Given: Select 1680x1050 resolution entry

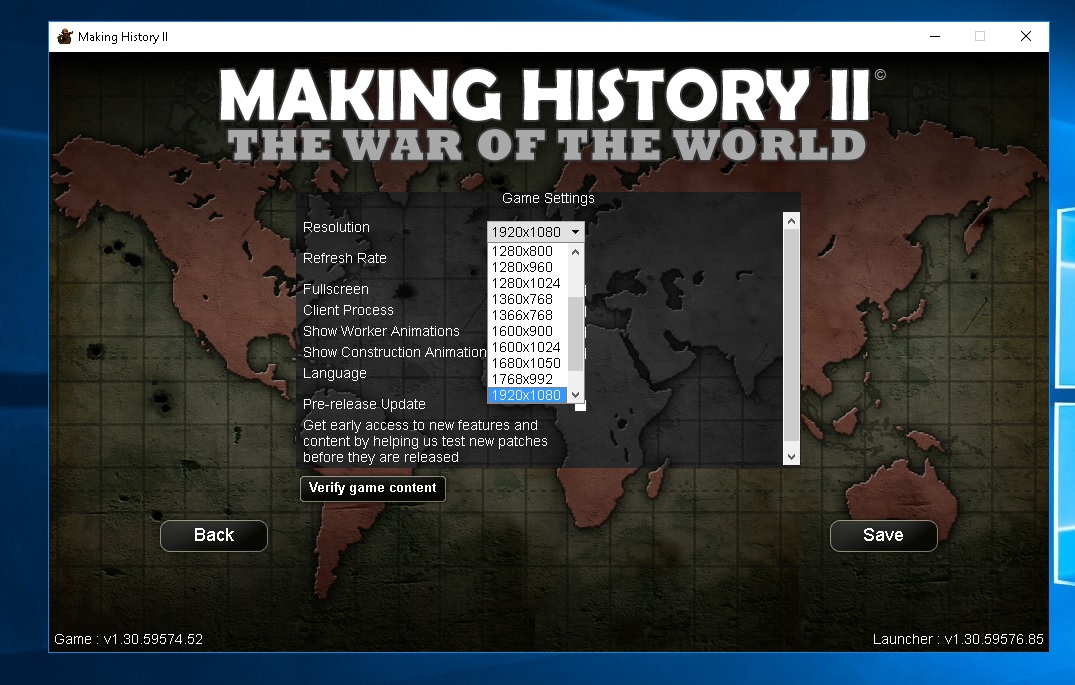Looking at the screenshot, I should (x=527, y=363).
